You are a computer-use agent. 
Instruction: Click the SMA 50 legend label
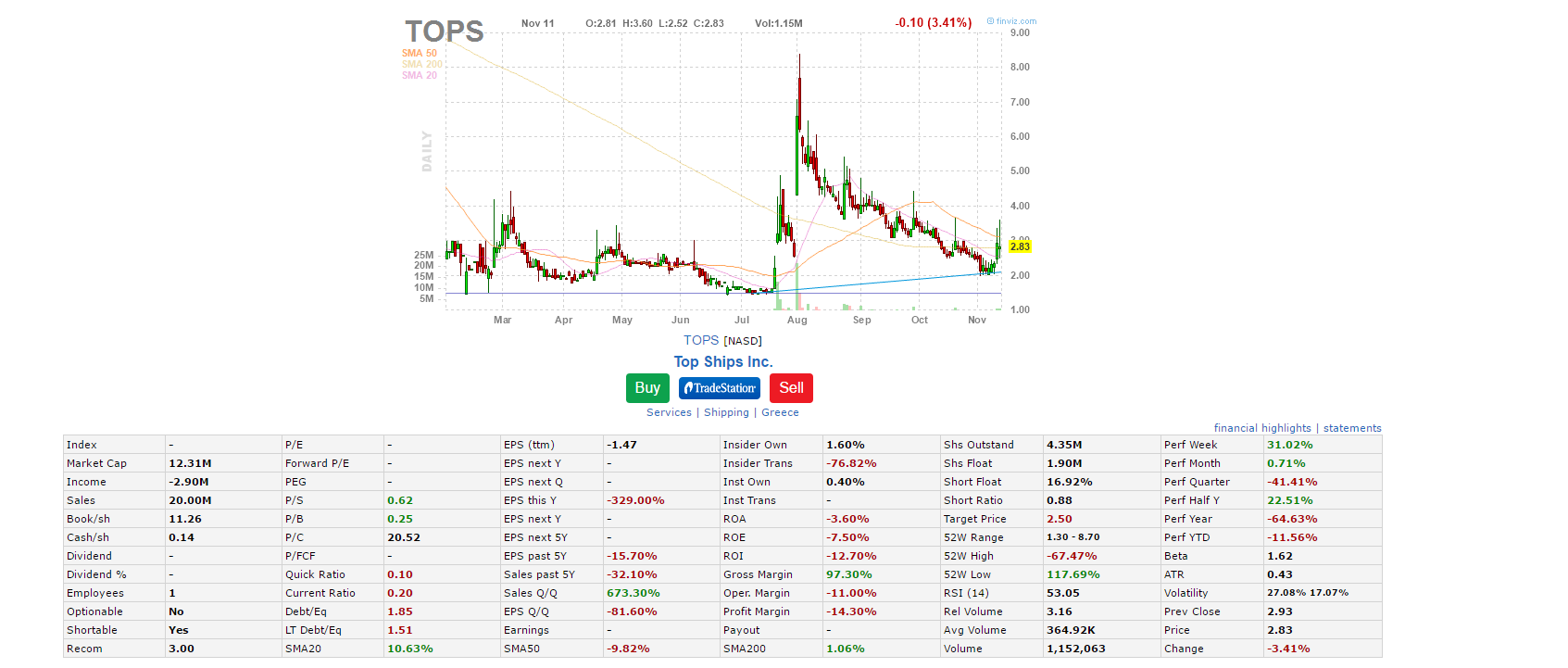click(x=420, y=54)
